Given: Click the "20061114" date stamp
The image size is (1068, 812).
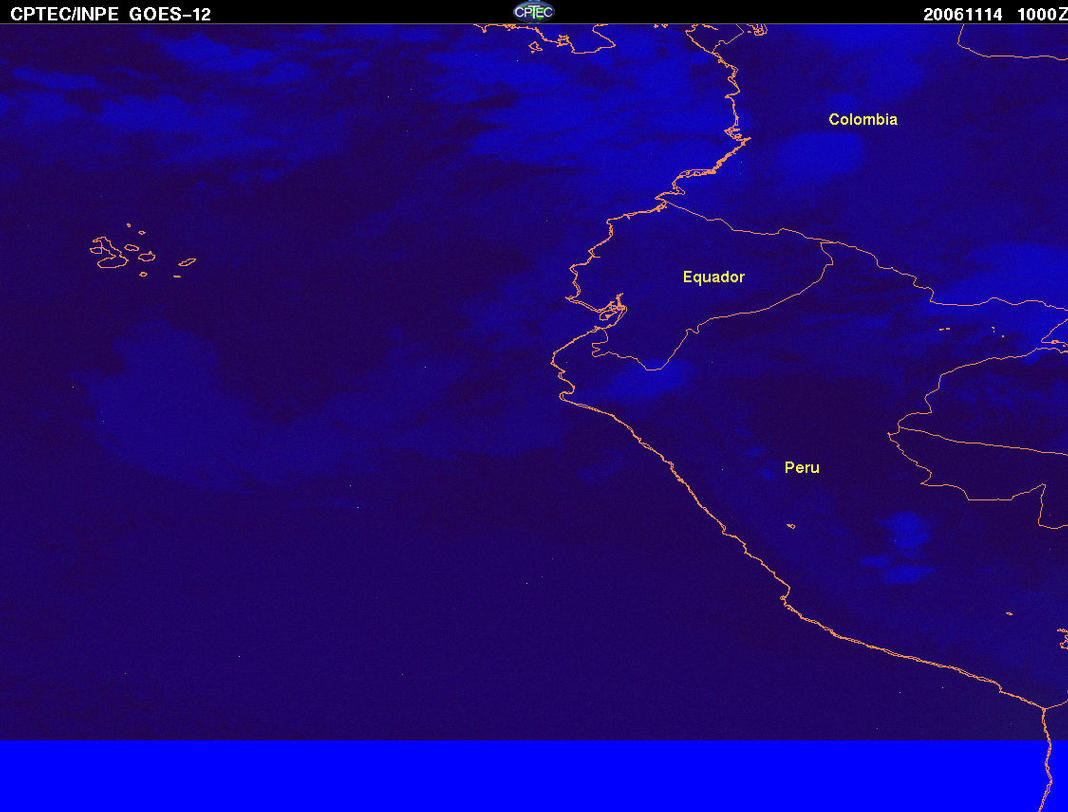Looking at the screenshot, I should pyautogui.click(x=962, y=14).
